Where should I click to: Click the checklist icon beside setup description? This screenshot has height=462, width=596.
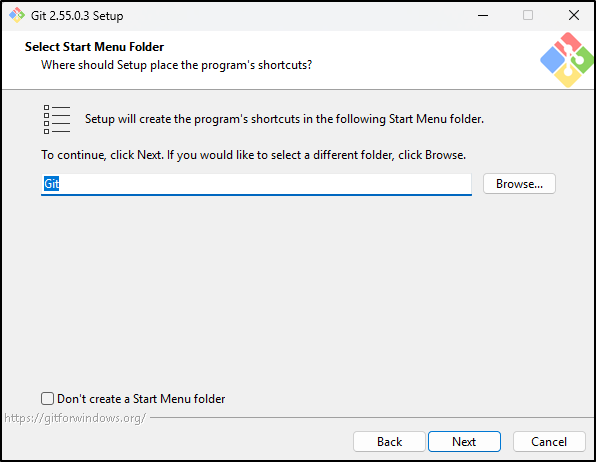tap(57, 119)
